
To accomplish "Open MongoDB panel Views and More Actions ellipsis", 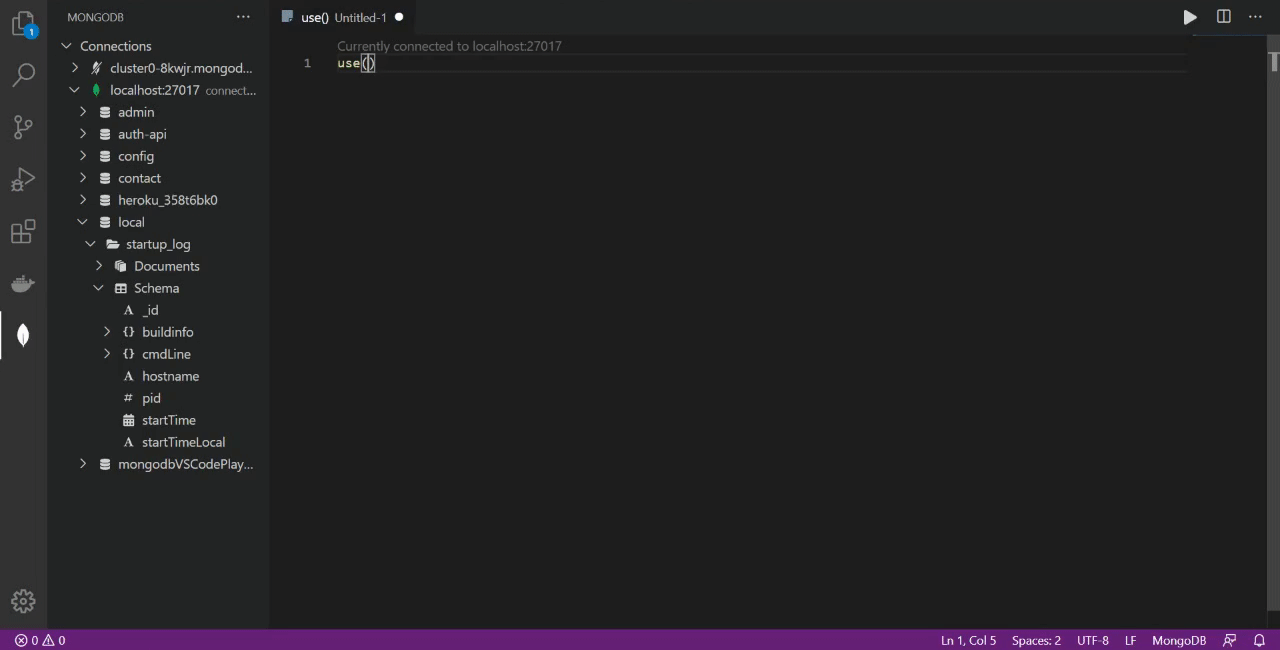I will [x=243, y=17].
